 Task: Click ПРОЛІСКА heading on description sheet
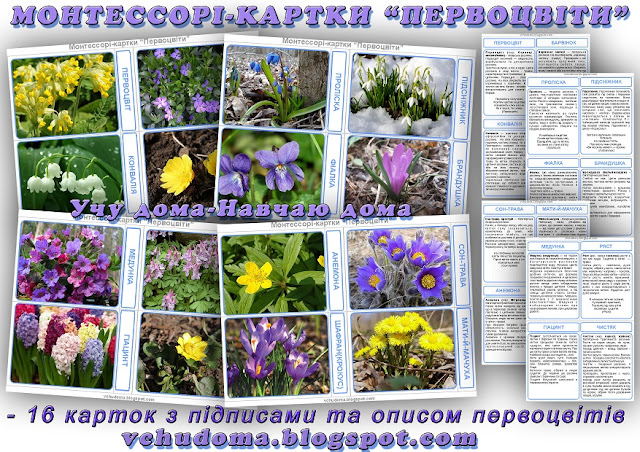click(553, 82)
